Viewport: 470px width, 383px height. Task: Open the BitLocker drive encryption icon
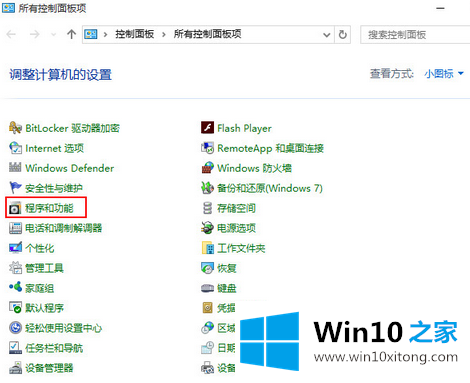click(x=15, y=128)
